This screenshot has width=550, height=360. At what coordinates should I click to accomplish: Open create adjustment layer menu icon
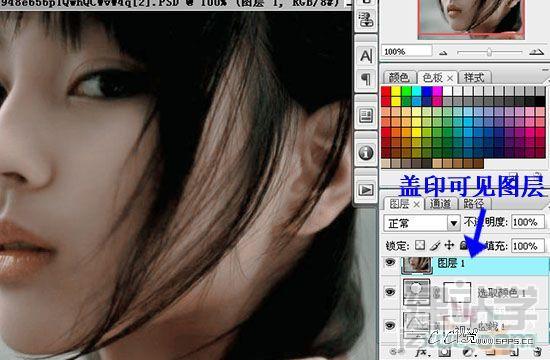click(x=467, y=352)
